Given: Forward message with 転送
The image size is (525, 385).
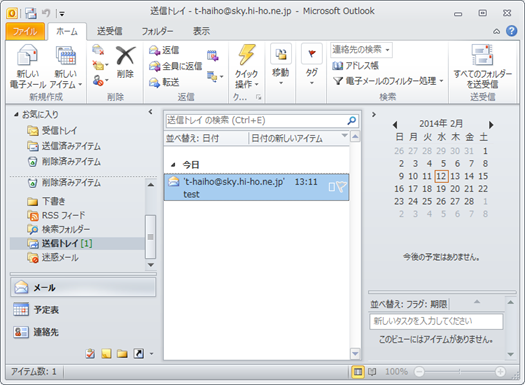Looking at the screenshot, I should click(x=164, y=82).
